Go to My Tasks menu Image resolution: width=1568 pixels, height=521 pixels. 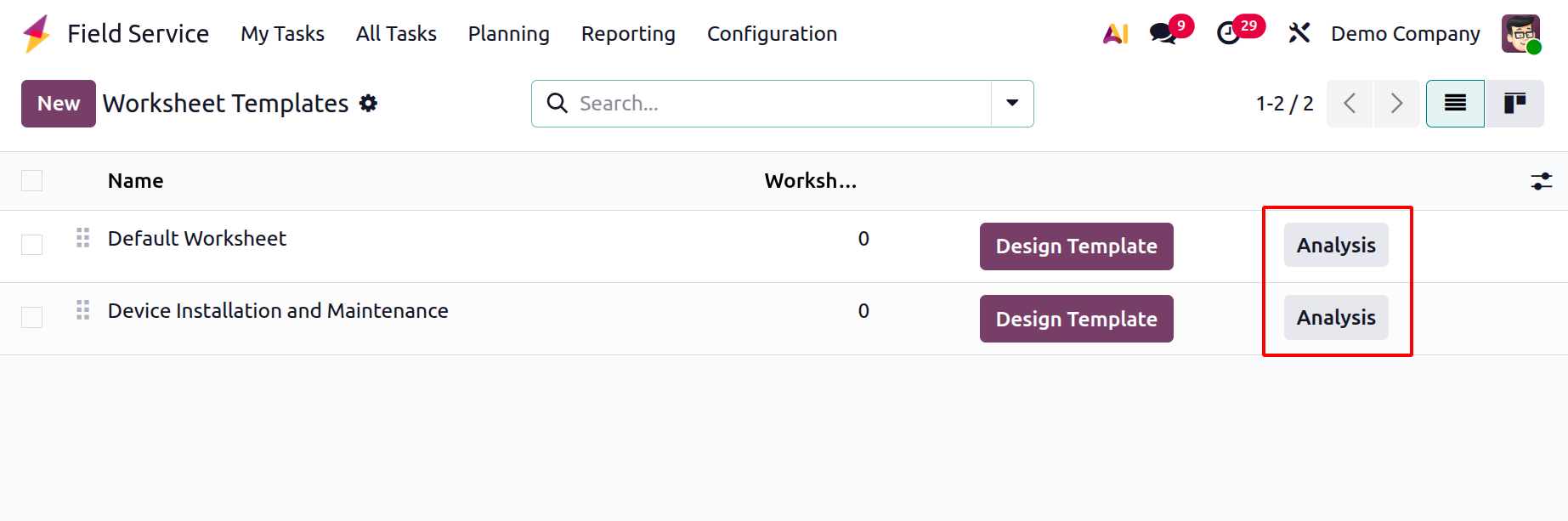[282, 34]
